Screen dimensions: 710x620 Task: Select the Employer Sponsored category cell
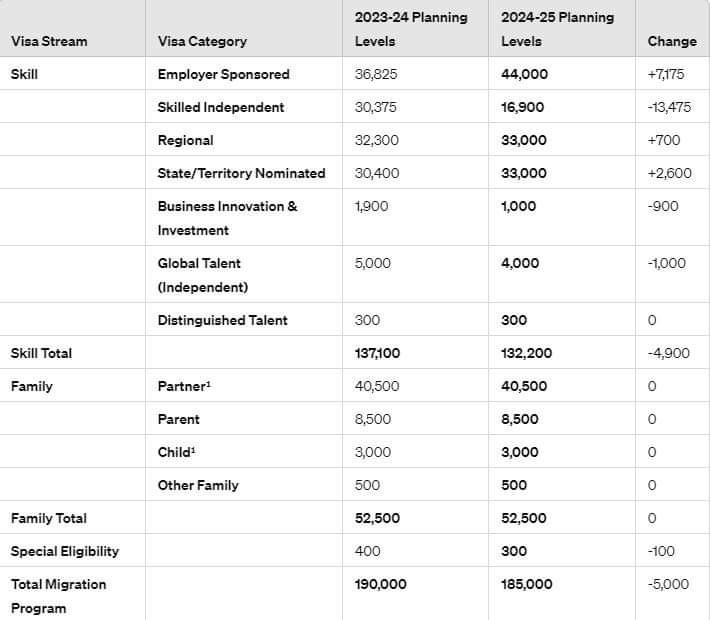[223, 74]
